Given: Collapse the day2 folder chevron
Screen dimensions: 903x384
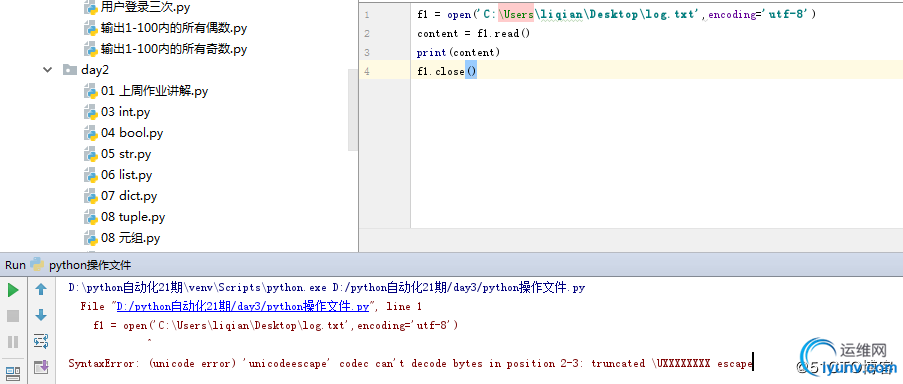Looking at the screenshot, I should (x=47, y=70).
